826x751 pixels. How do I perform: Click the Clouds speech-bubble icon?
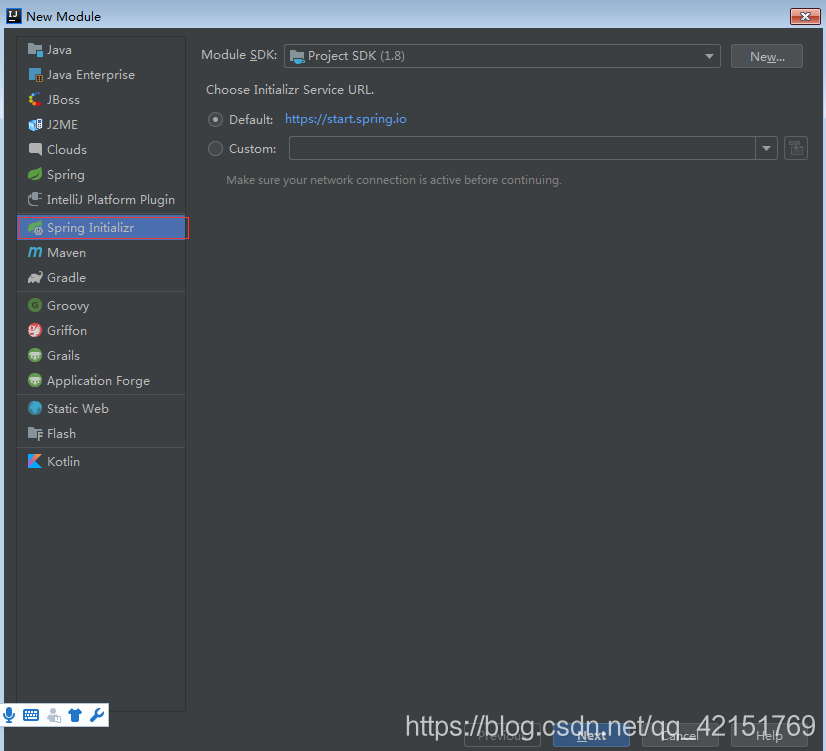click(x=35, y=150)
